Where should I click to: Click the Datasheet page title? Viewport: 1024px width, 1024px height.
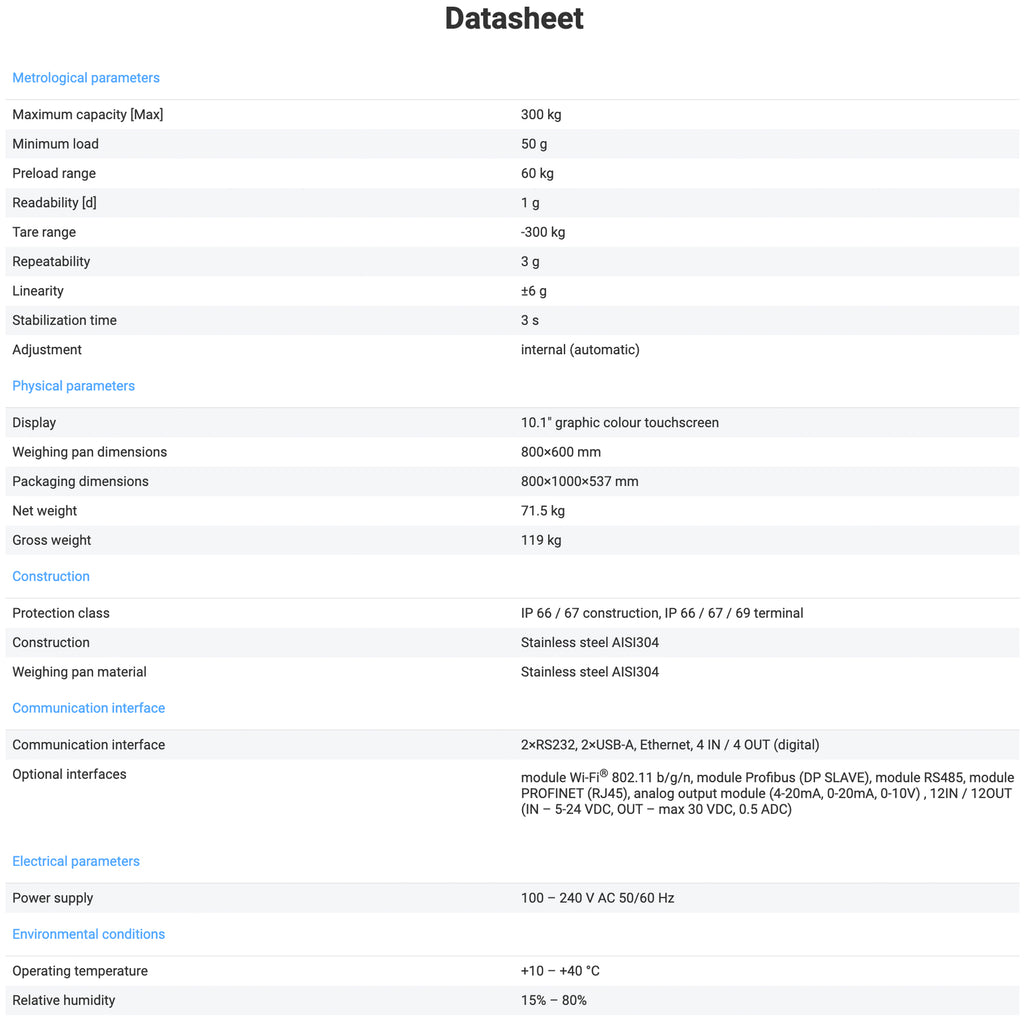click(514, 19)
